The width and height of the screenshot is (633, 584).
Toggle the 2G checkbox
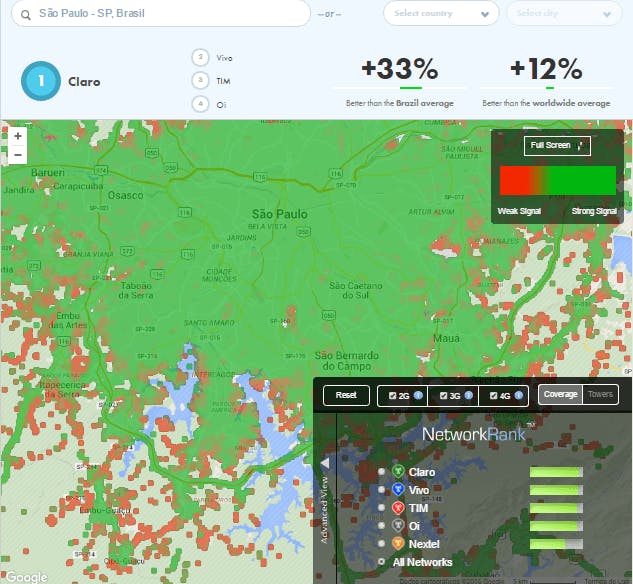392,396
